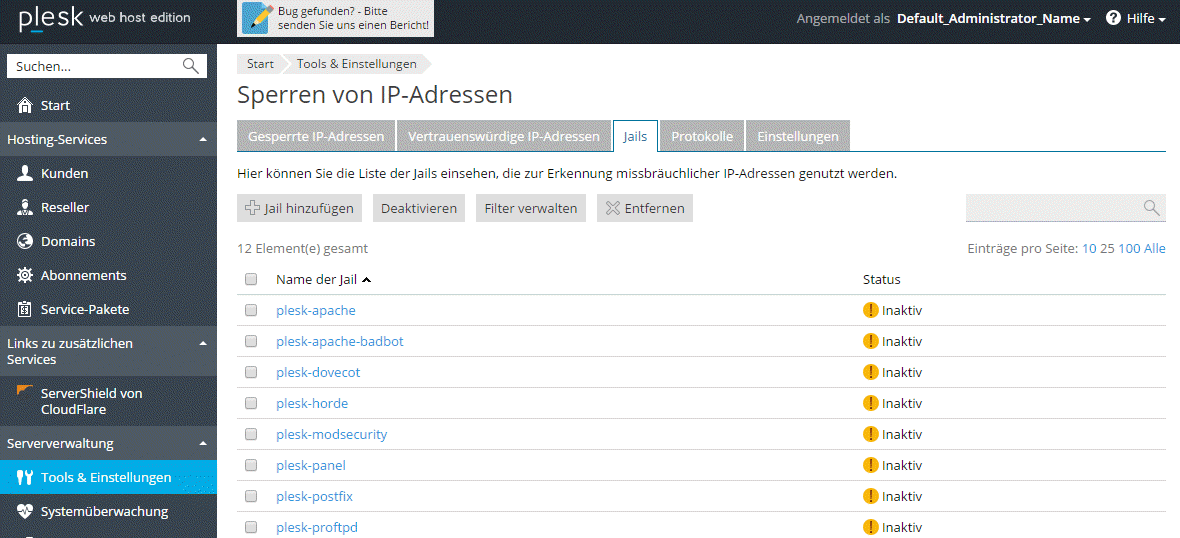The width and height of the screenshot is (1180, 538).
Task: Click the bug report pencil icon
Action: 257,19
